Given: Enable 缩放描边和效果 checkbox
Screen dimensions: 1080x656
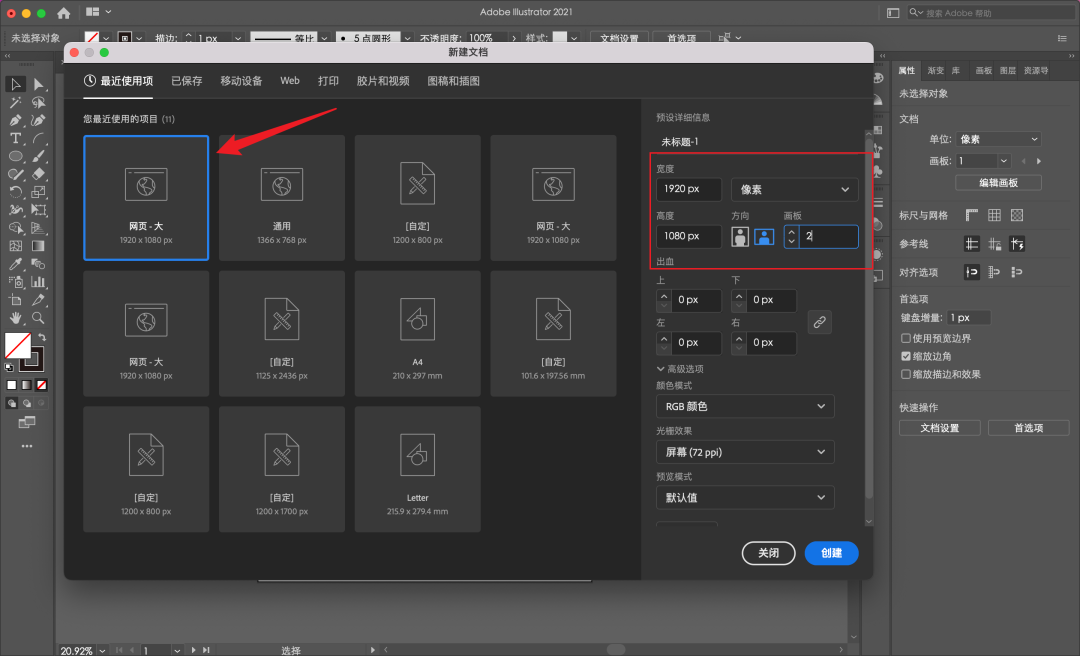Looking at the screenshot, I should pyautogui.click(x=906, y=374).
